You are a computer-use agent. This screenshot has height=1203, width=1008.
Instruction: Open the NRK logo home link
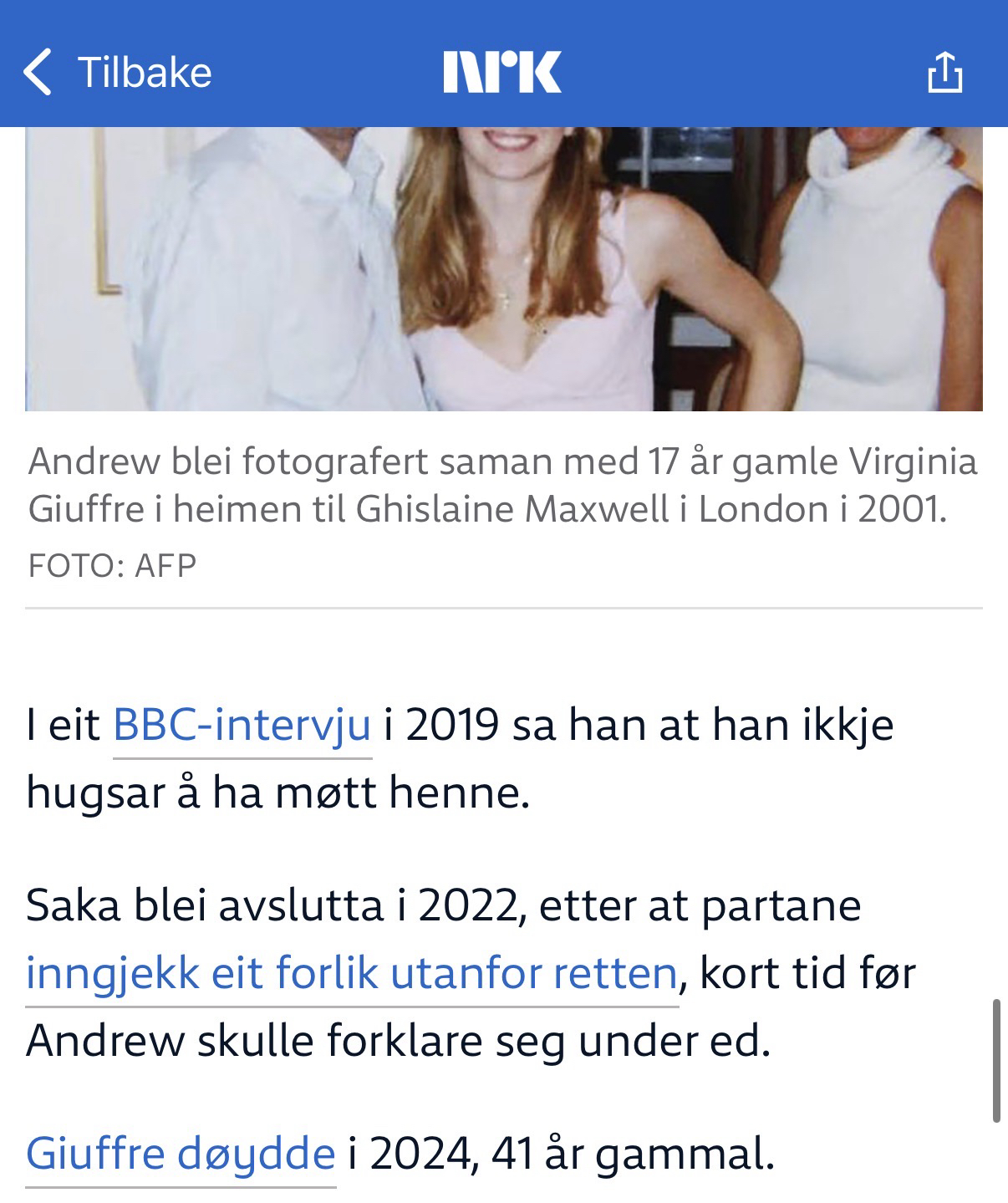click(502, 72)
